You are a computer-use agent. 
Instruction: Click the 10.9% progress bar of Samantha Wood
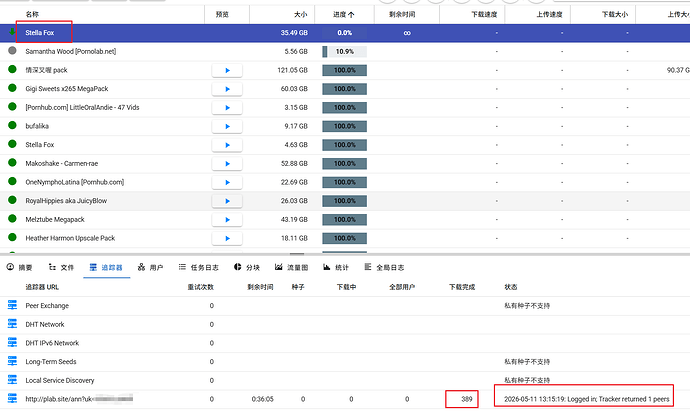[345, 51]
